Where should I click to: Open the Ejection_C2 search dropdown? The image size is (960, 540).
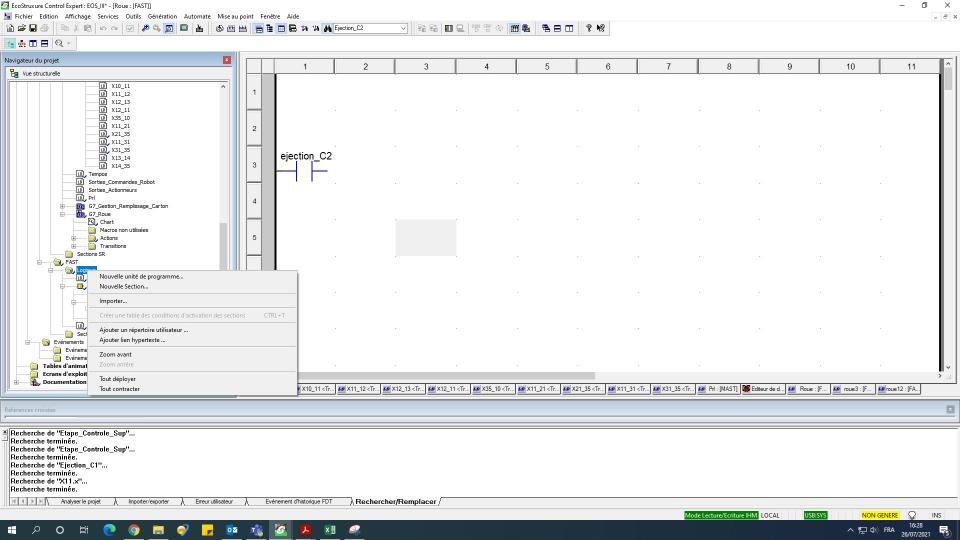(x=403, y=28)
